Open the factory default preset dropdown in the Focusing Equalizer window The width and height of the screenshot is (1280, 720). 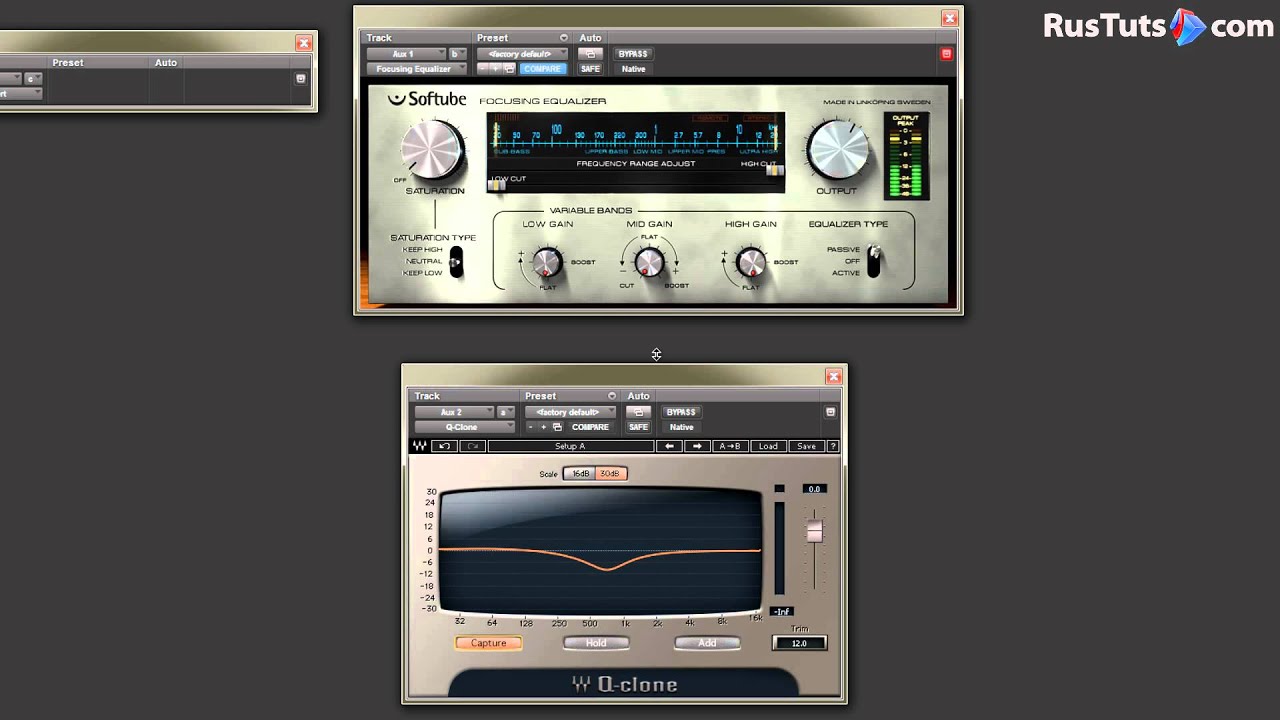(x=522, y=54)
